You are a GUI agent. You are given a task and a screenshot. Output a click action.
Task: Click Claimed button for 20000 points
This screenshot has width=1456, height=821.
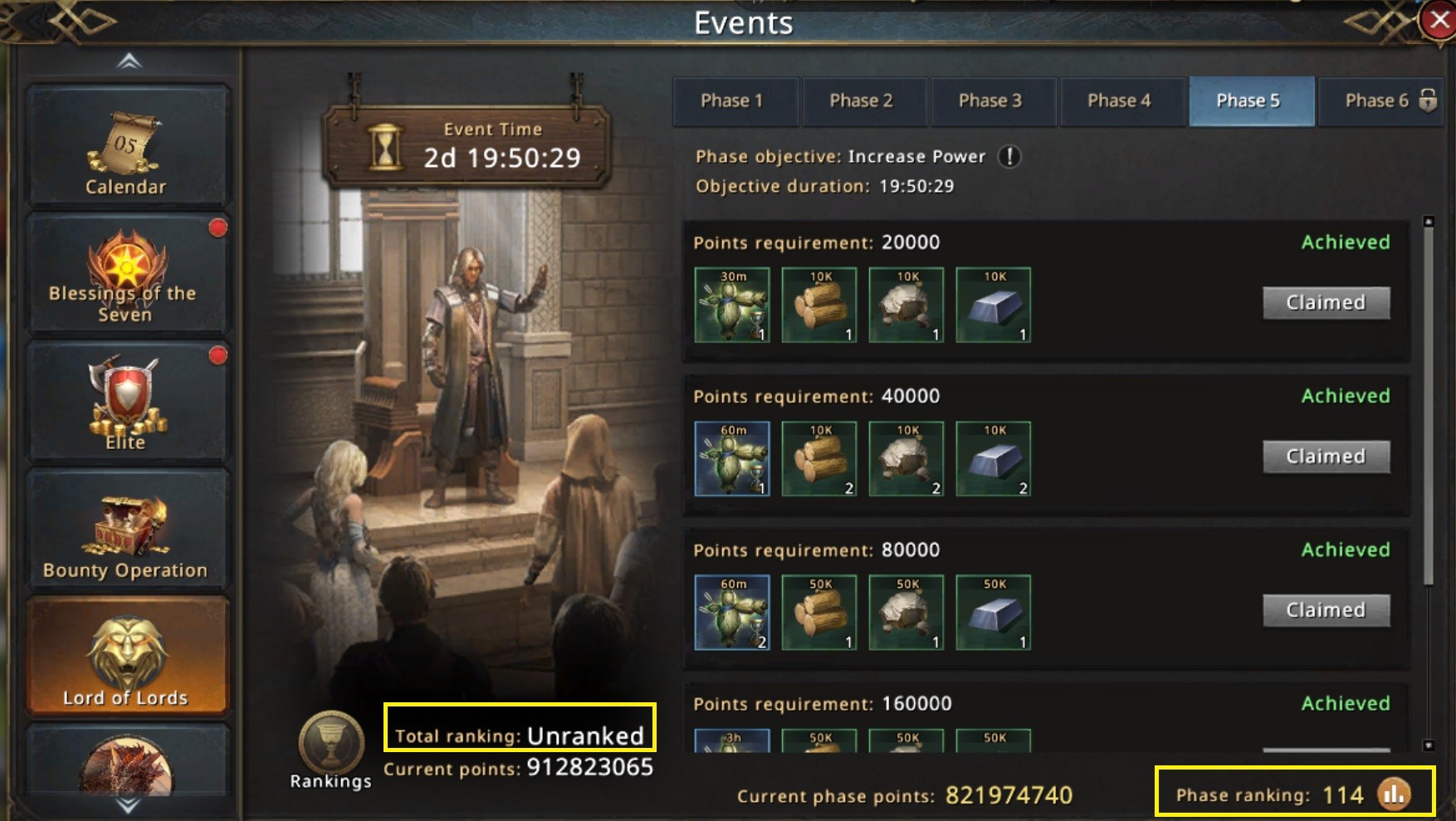1326,303
